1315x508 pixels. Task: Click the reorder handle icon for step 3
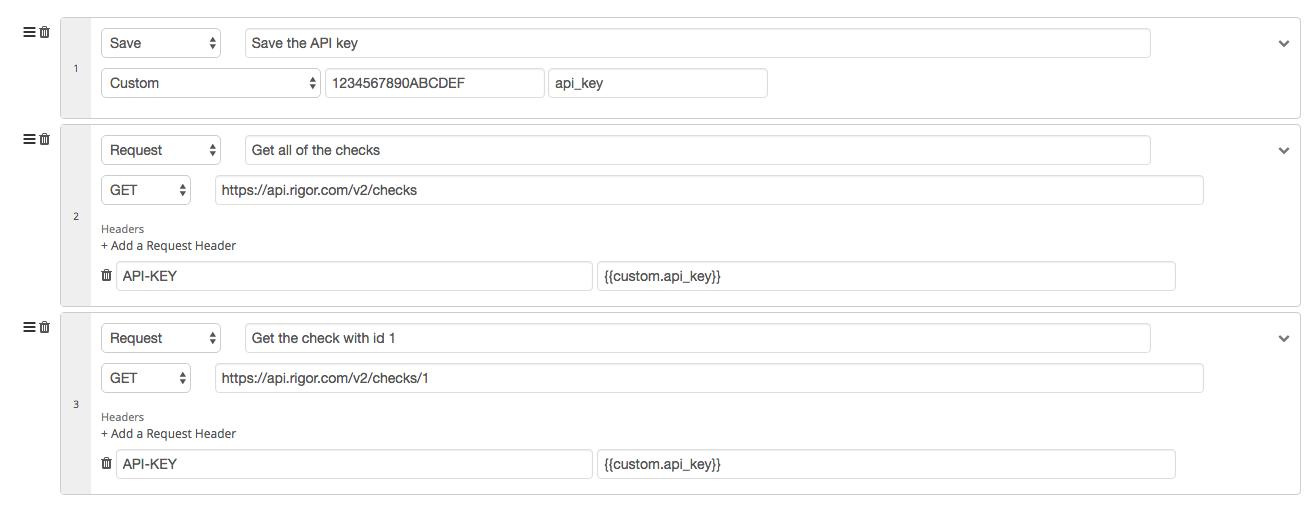click(29, 327)
